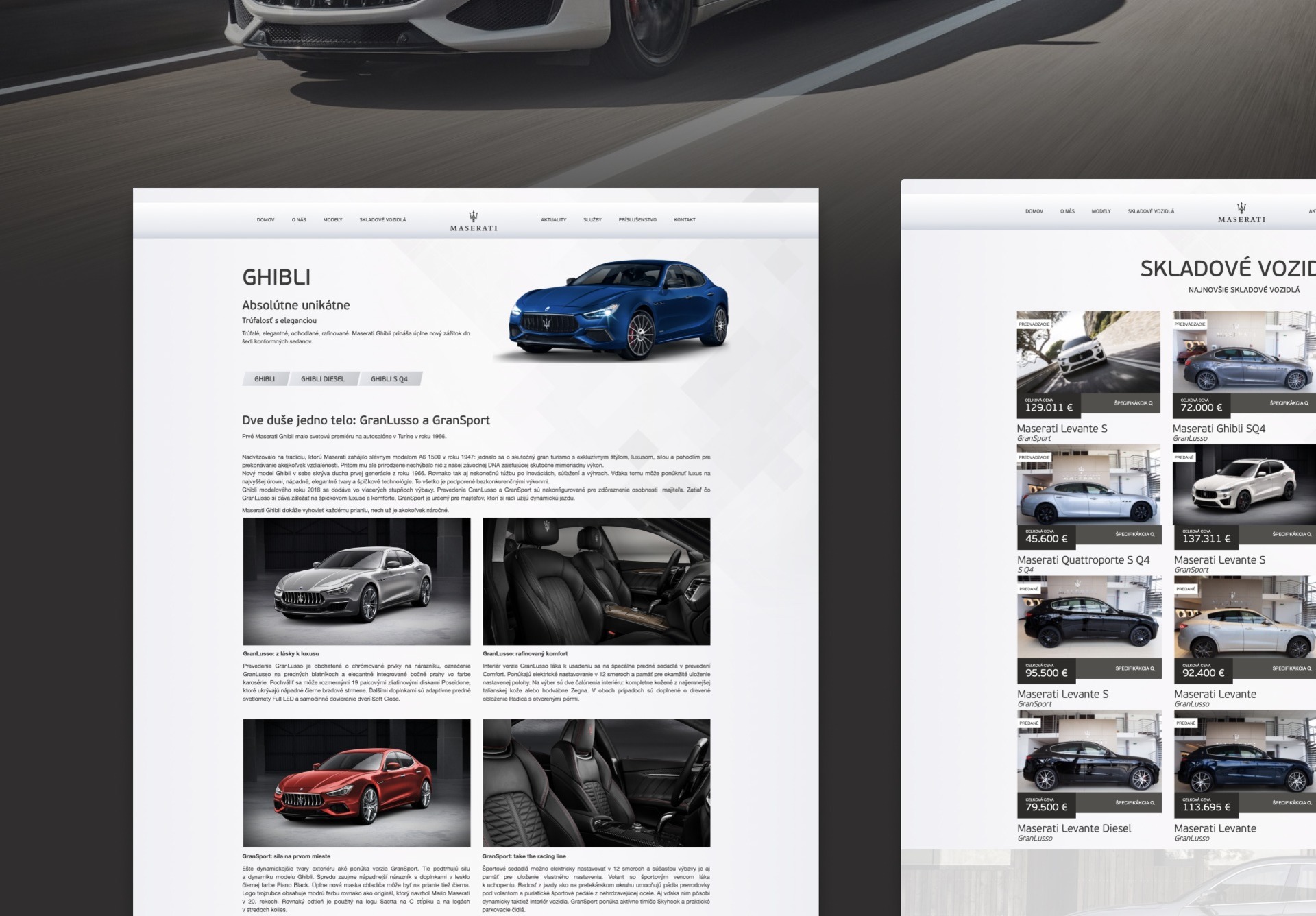Select the GHIBLI S Q4 tab
Viewport: 1316px width, 916px height.
pos(389,377)
